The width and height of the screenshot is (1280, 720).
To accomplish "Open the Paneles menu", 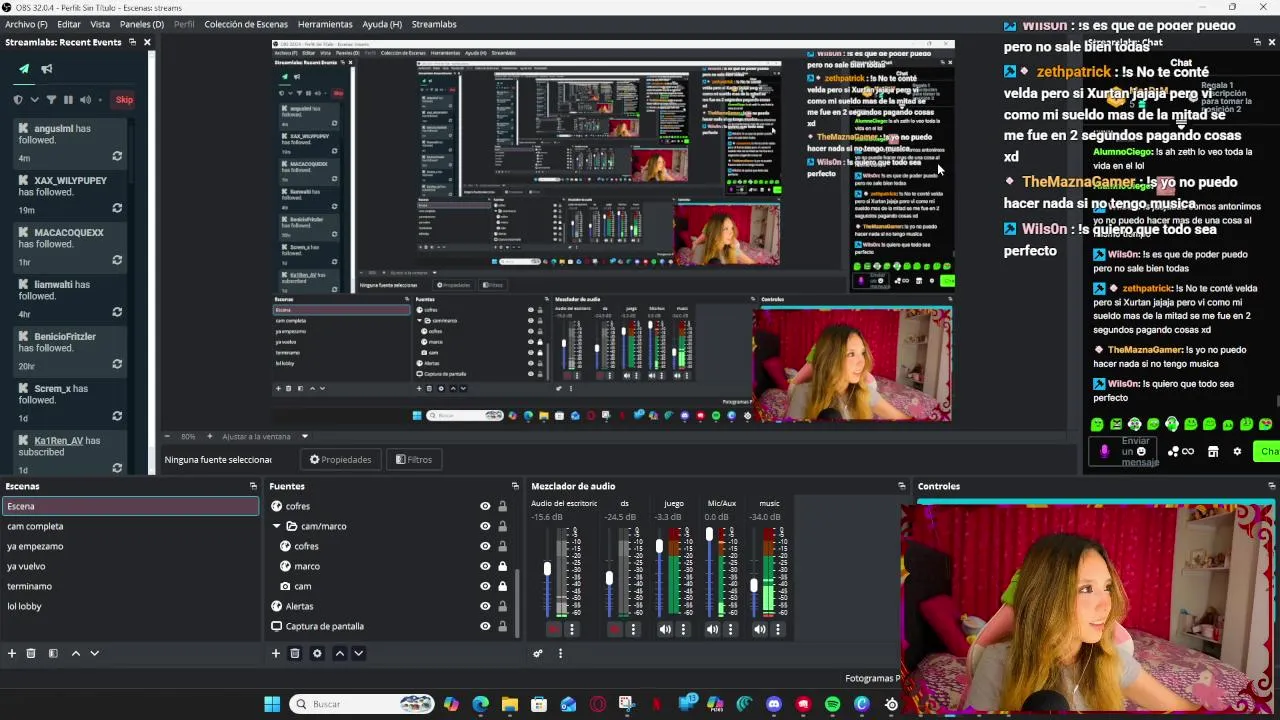I will tap(141, 24).
